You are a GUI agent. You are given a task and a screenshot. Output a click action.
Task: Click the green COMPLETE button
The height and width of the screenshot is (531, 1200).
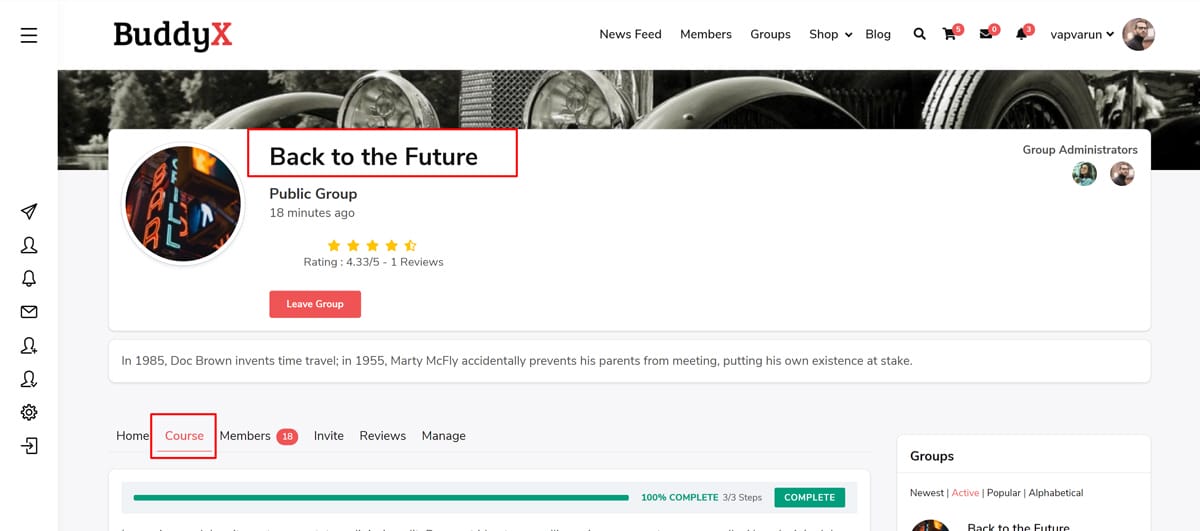pyautogui.click(x=809, y=497)
